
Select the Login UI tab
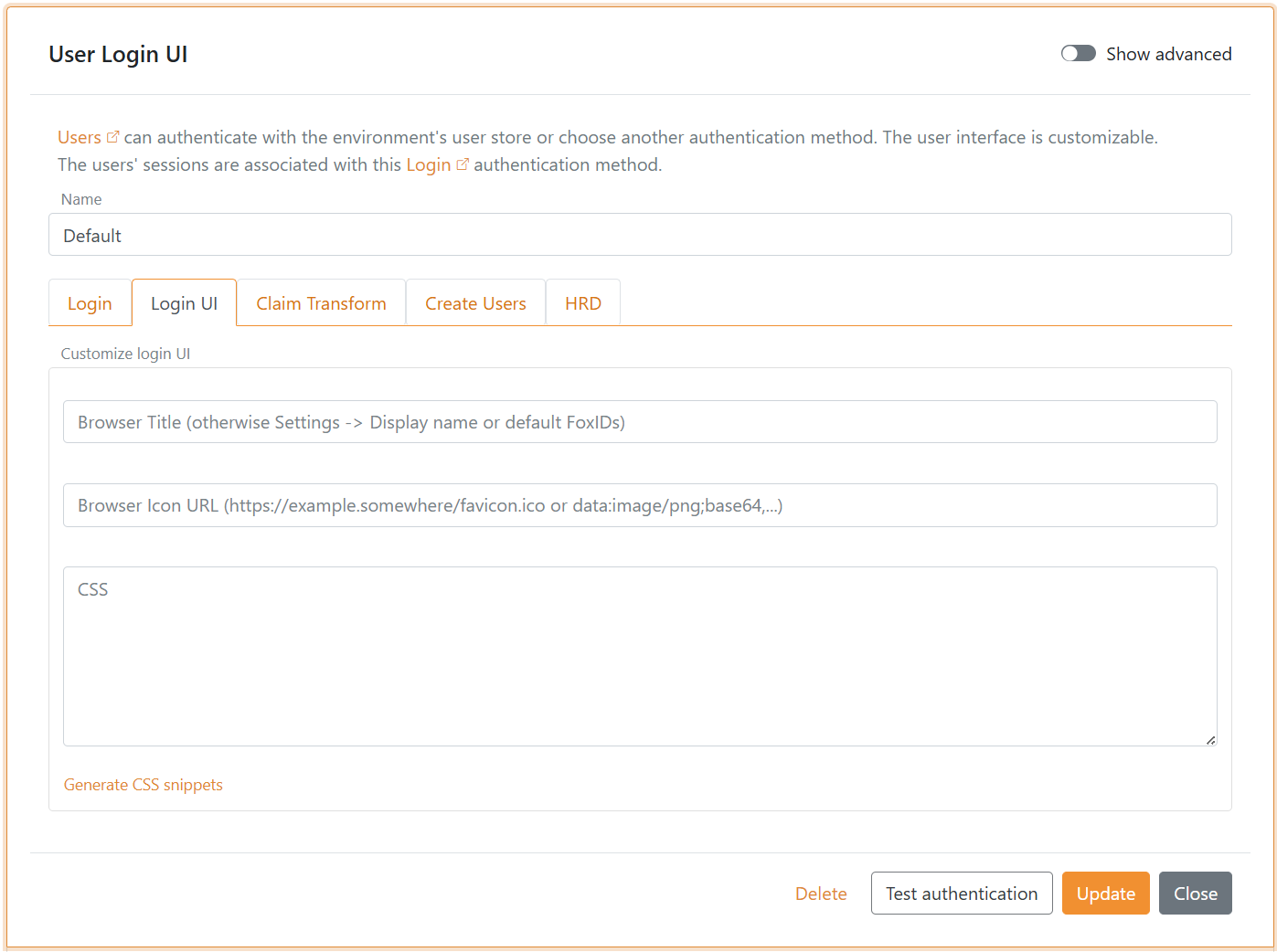(x=184, y=302)
